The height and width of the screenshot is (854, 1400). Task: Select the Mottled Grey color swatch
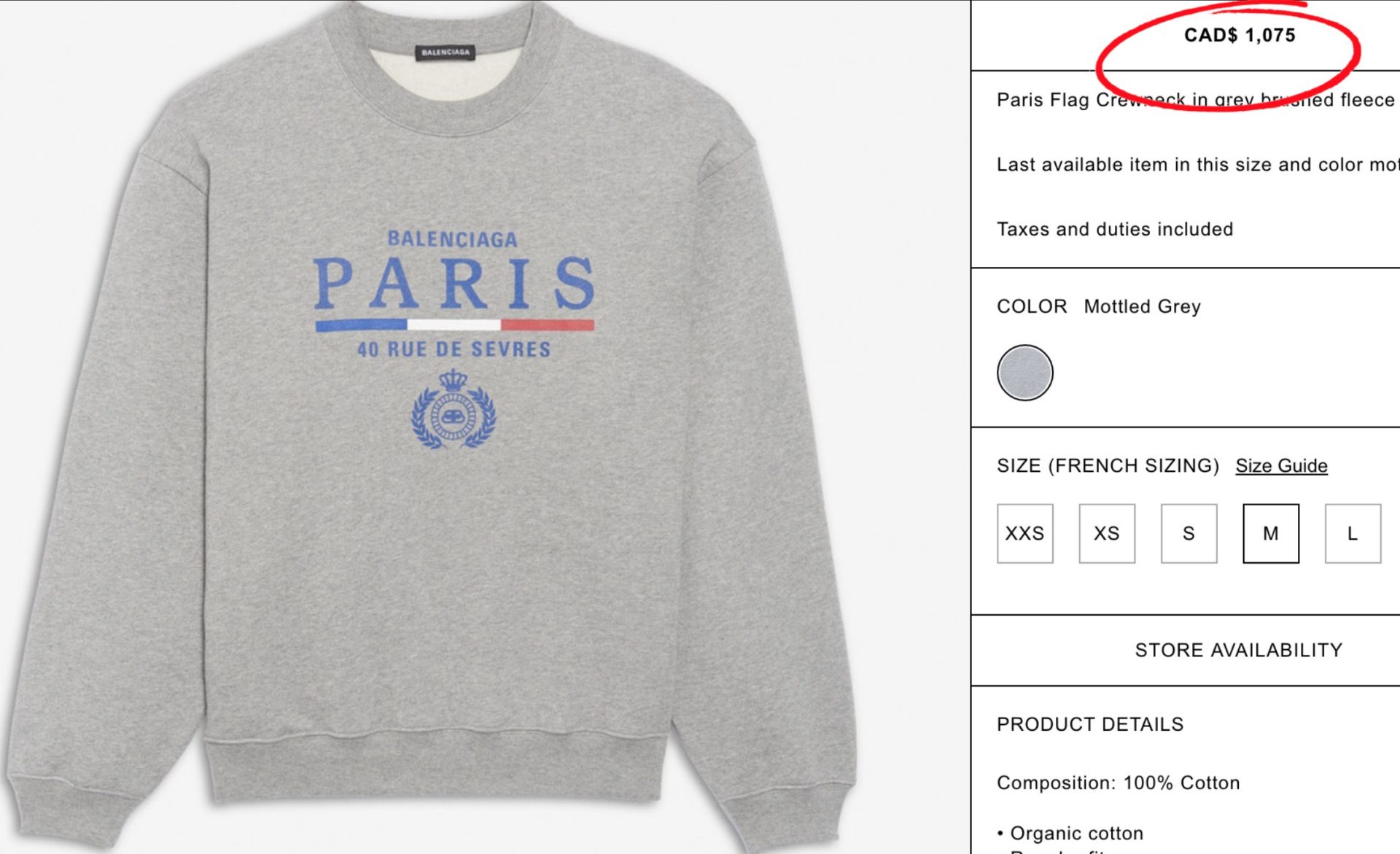[x=1024, y=373]
